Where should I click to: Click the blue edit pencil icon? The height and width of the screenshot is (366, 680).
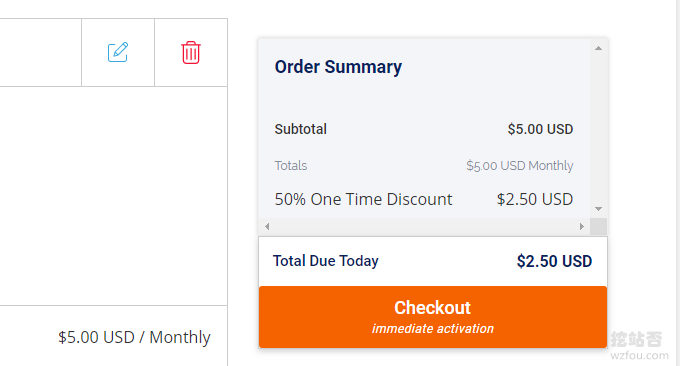click(x=118, y=52)
